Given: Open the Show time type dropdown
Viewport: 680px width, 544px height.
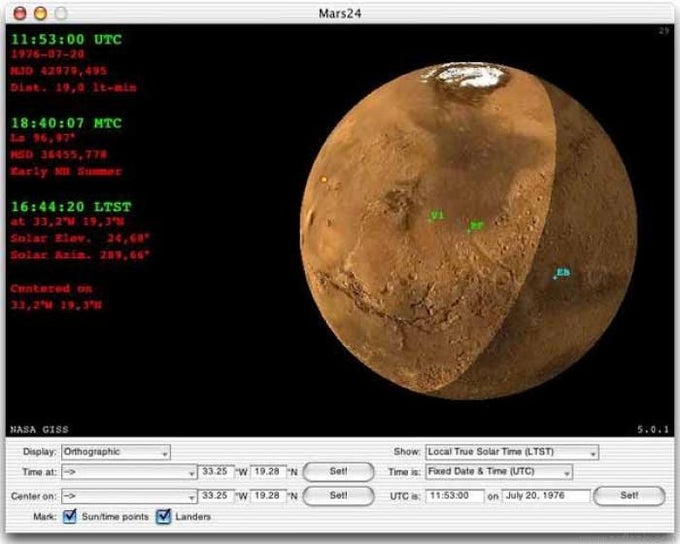Looking at the screenshot, I should 512,452.
